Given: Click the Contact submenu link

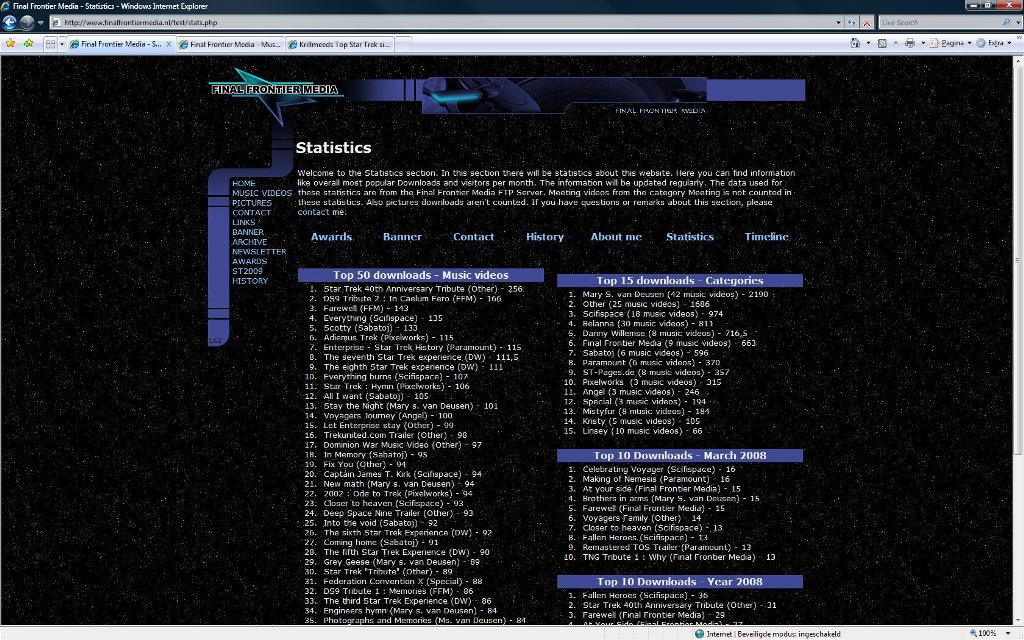Looking at the screenshot, I should 473,237.
